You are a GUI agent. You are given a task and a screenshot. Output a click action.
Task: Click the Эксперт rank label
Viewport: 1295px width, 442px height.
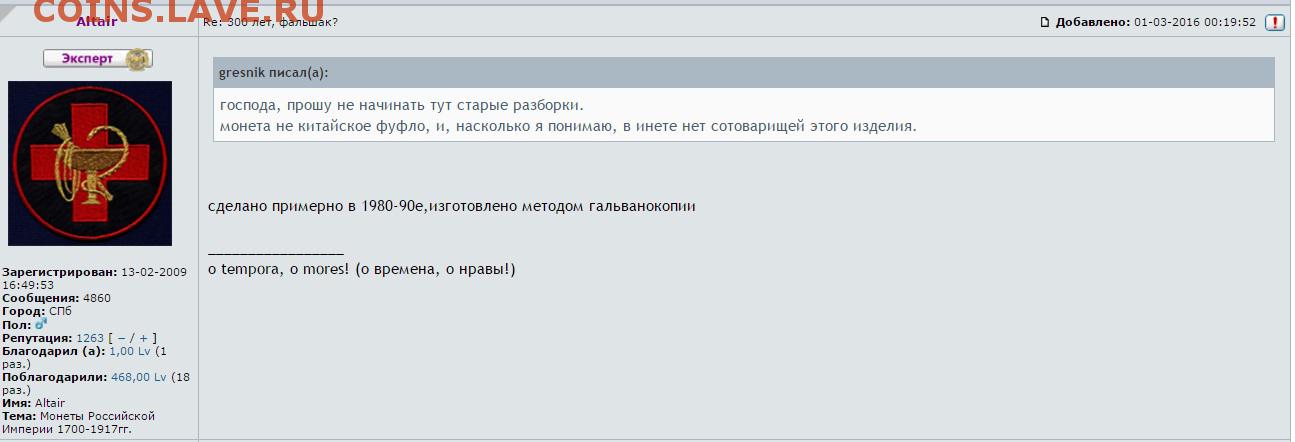click(x=87, y=59)
